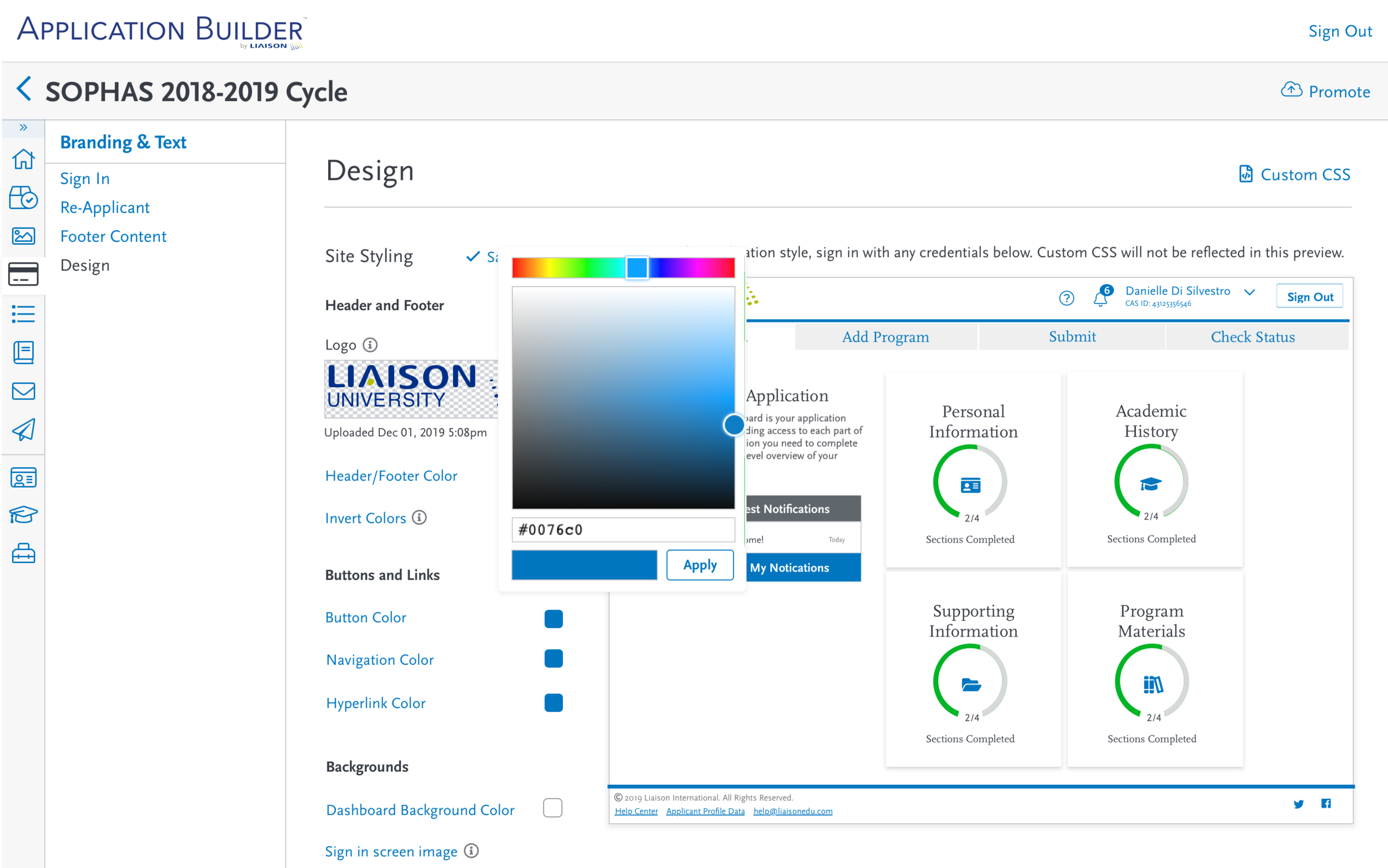The image size is (1388, 868).
Task: Click the Apply button in color picker
Action: pyautogui.click(x=700, y=565)
